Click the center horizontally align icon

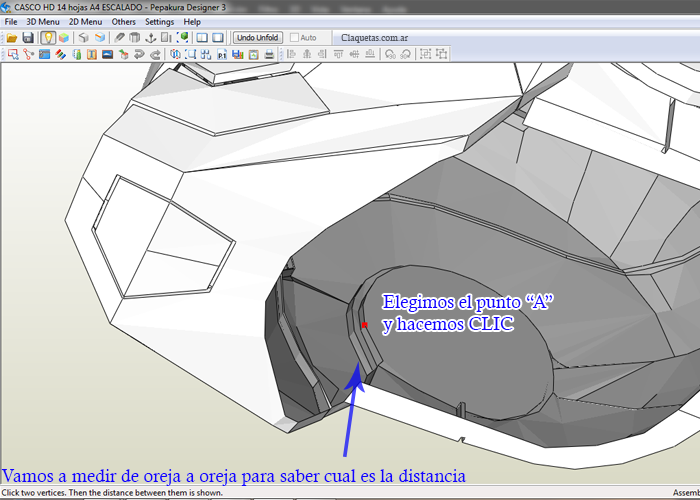coord(307,54)
